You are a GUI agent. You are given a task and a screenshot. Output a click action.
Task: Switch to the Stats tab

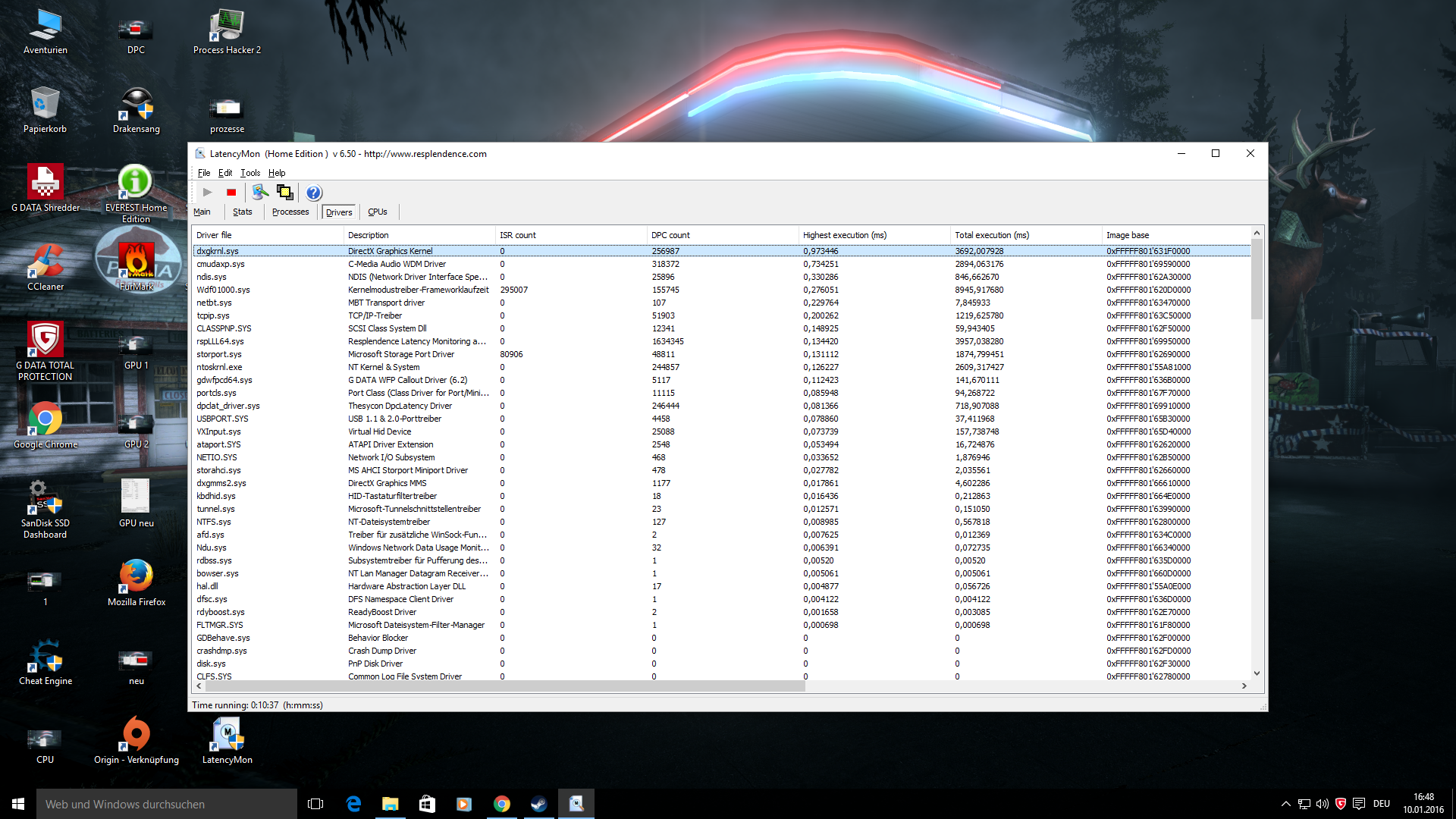click(243, 212)
